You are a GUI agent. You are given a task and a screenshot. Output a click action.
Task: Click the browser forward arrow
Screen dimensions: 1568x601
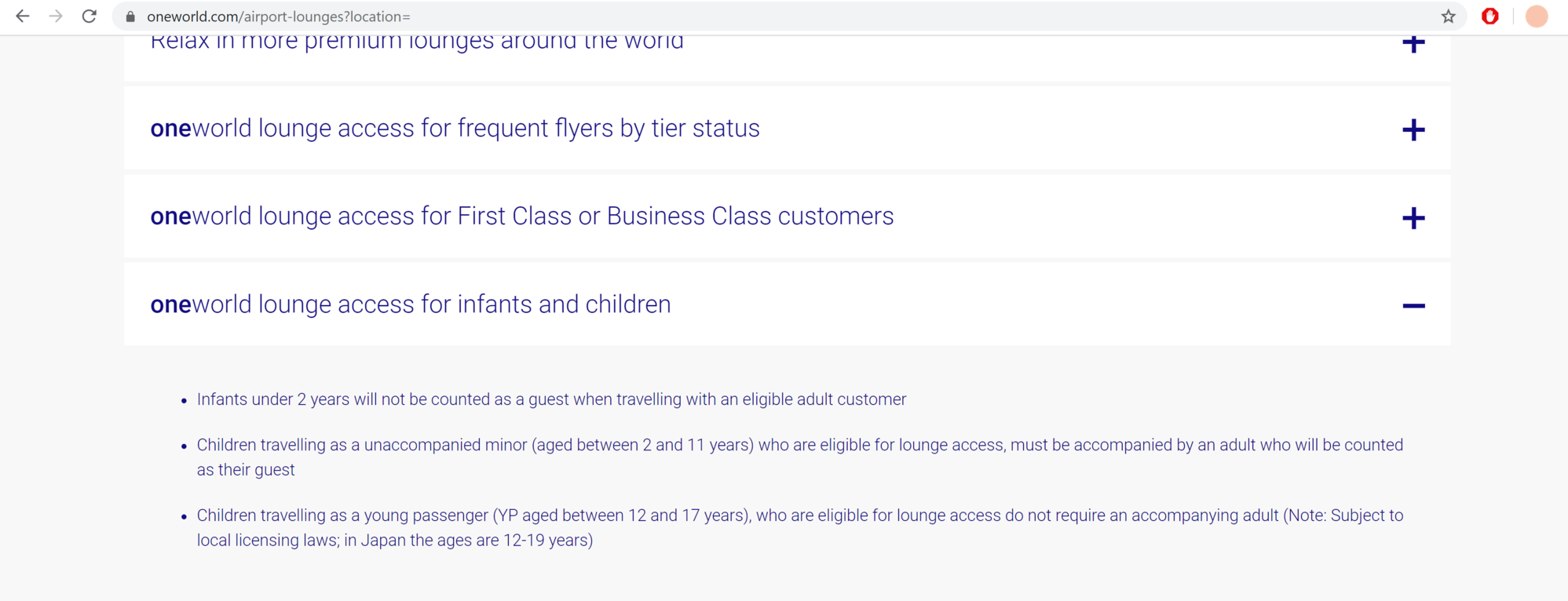[56, 16]
